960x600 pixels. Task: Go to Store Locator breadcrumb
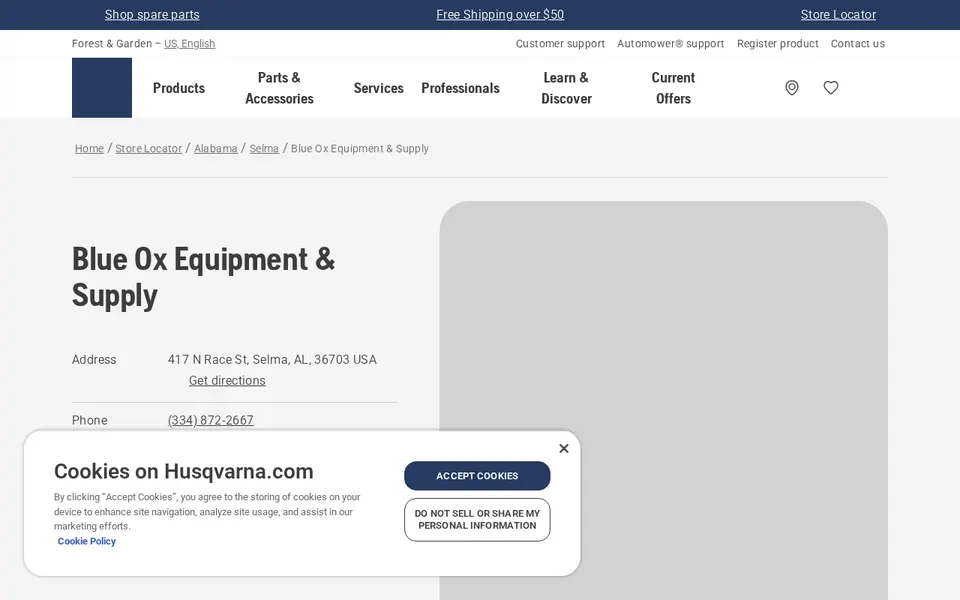[x=149, y=149]
